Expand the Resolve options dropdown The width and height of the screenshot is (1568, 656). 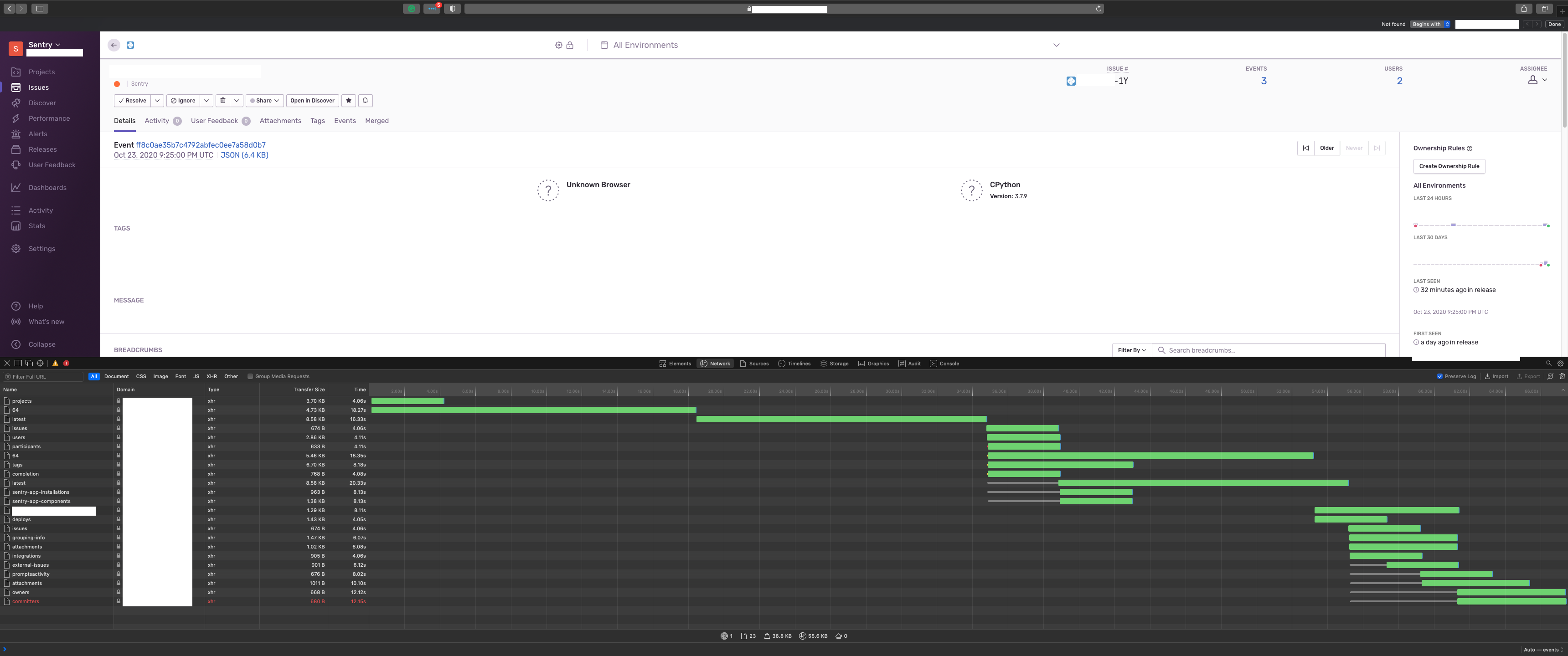(x=157, y=100)
